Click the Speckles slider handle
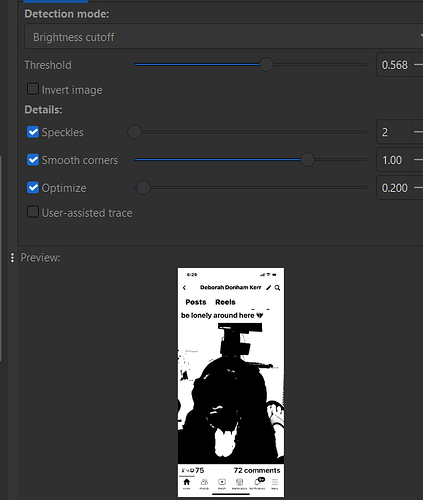 (x=134, y=132)
